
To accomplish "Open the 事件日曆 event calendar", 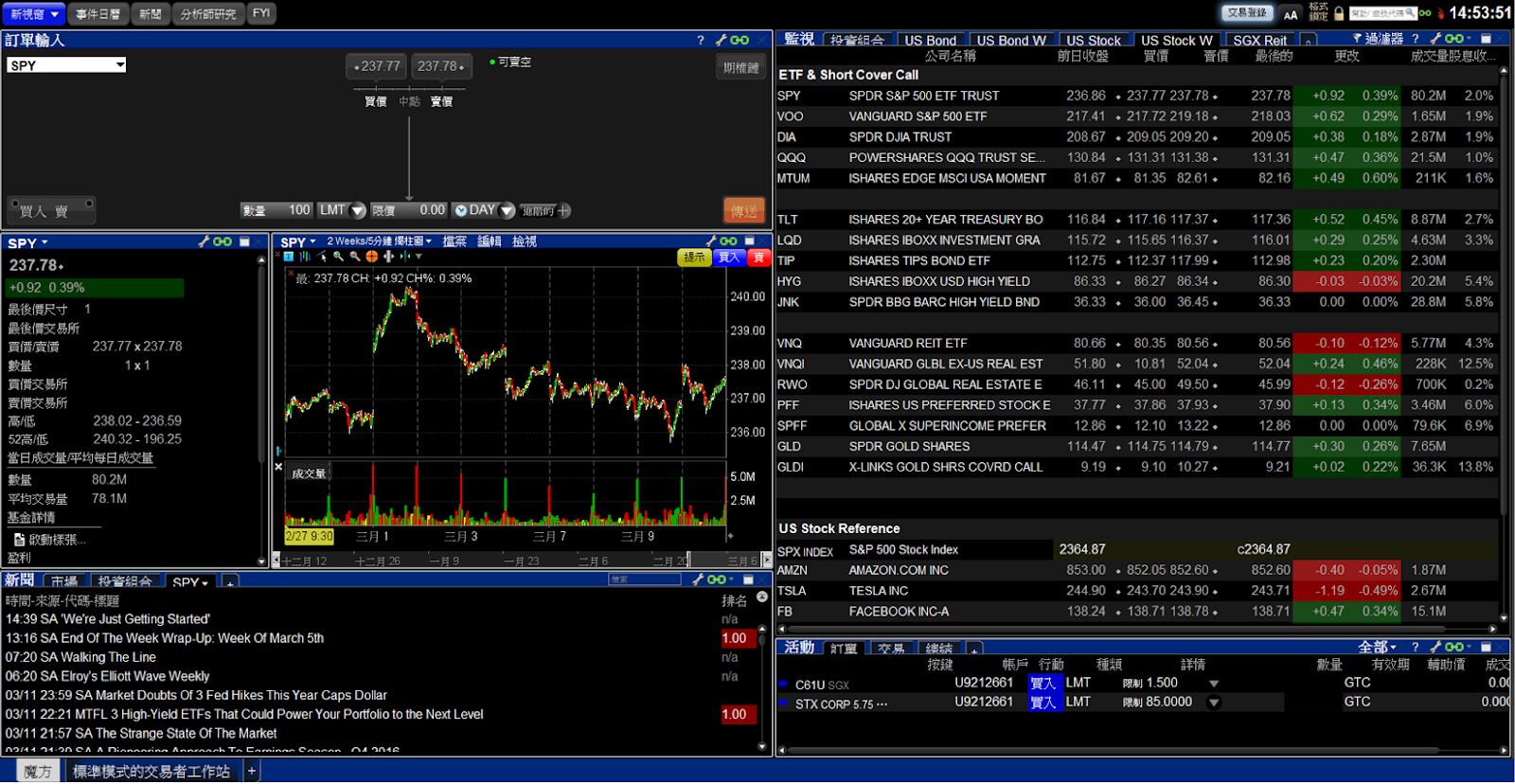I will pos(98,14).
